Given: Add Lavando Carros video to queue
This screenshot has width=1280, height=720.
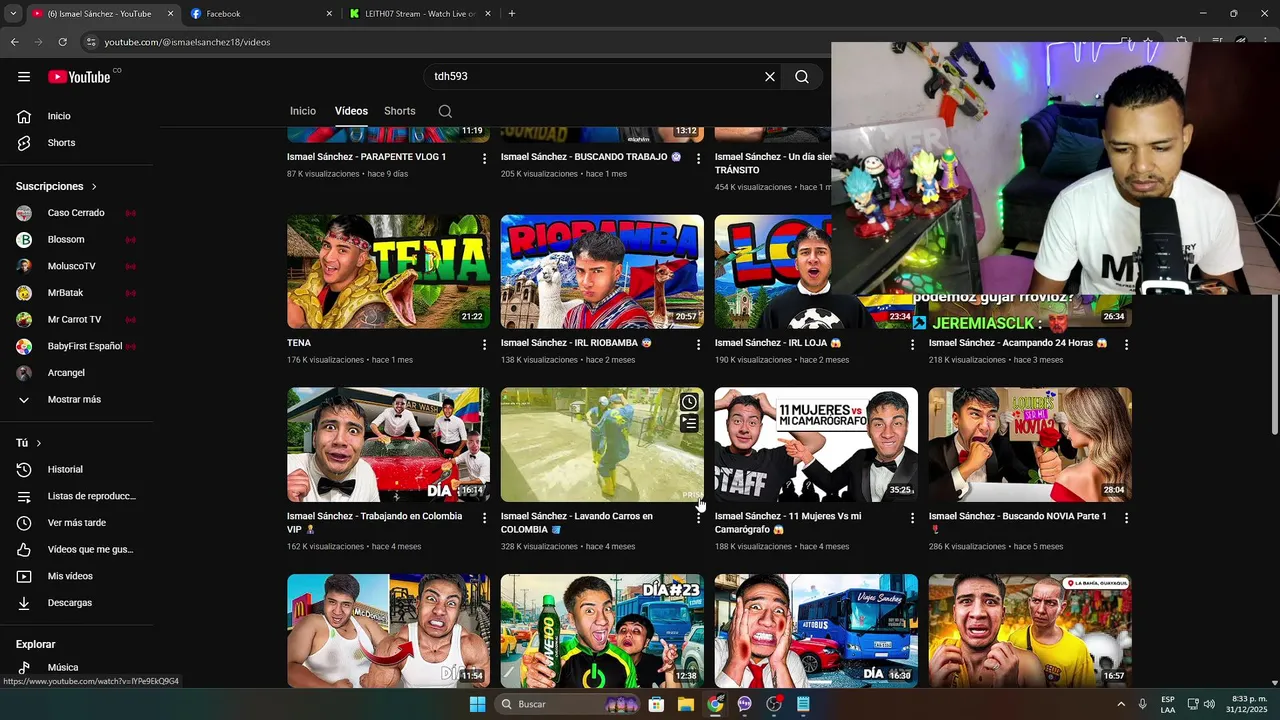Looking at the screenshot, I should 689,424.
